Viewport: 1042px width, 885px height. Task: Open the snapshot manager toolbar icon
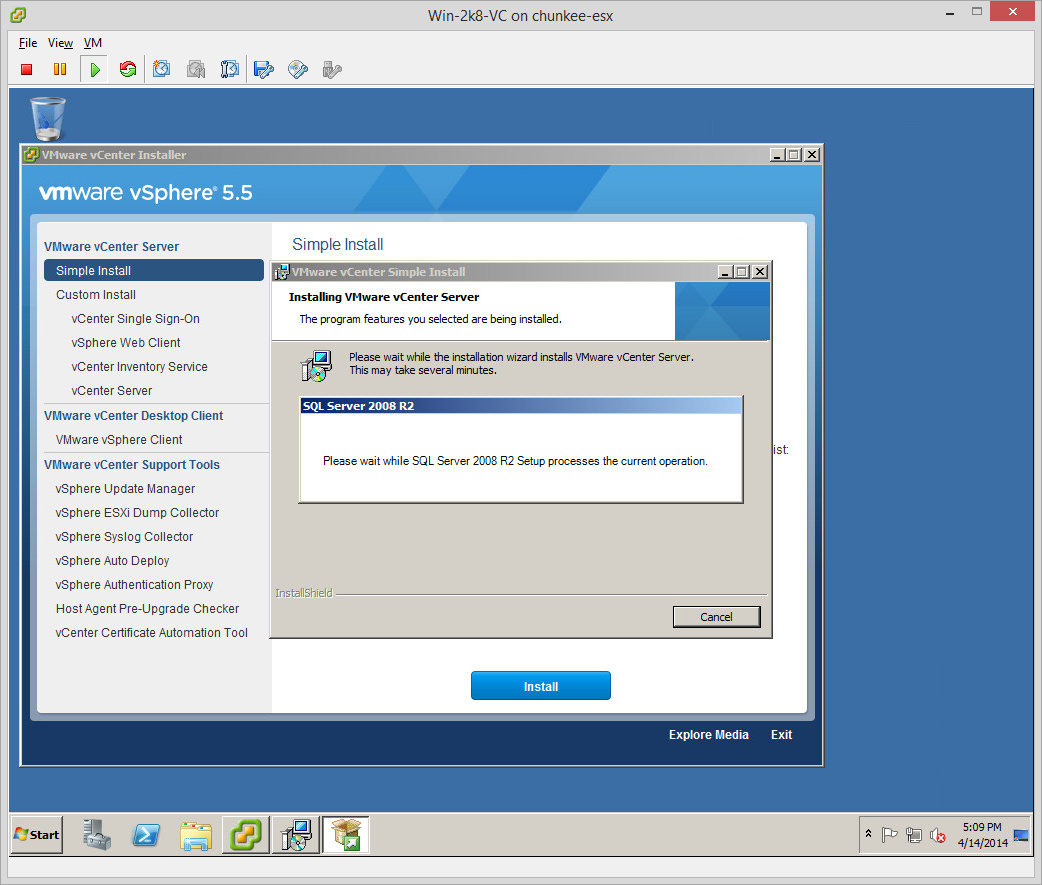point(230,69)
